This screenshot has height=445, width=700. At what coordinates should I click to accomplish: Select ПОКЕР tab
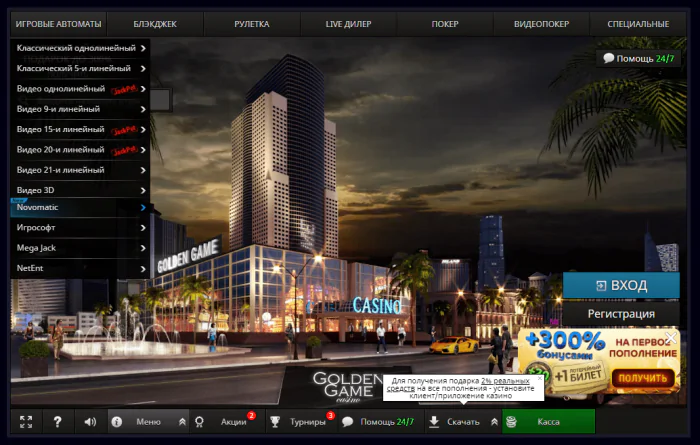(x=445, y=24)
